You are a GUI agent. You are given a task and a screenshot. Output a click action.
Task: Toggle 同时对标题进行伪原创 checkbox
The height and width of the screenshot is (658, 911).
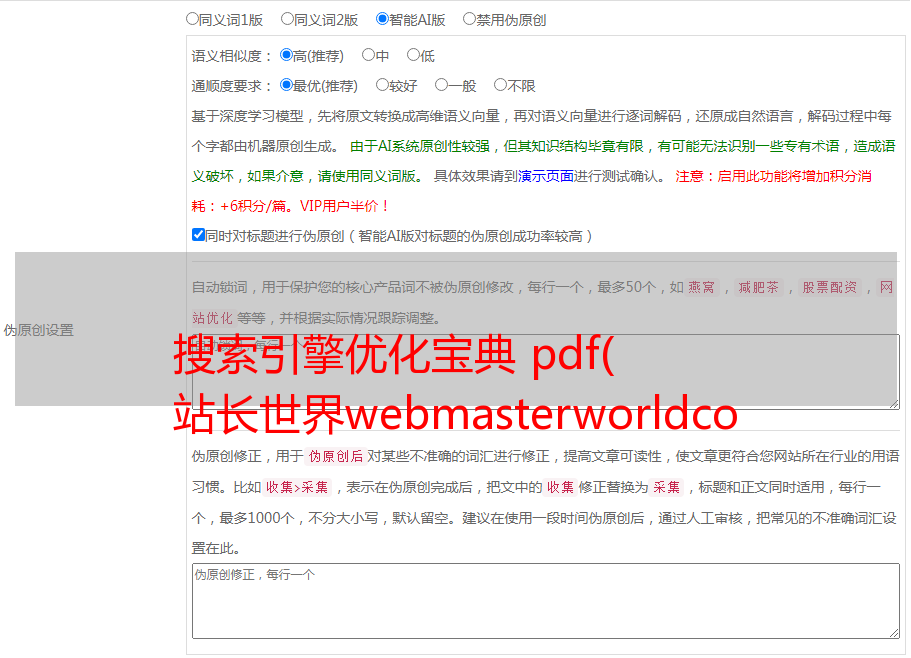198,235
